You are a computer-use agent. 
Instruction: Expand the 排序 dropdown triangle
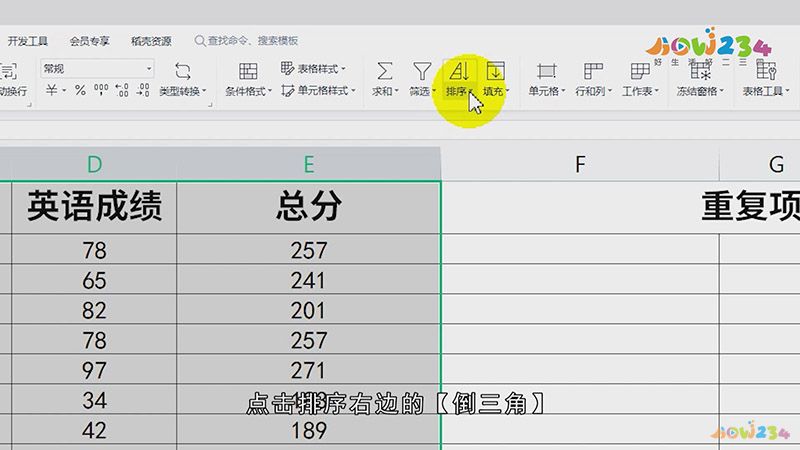click(470, 91)
